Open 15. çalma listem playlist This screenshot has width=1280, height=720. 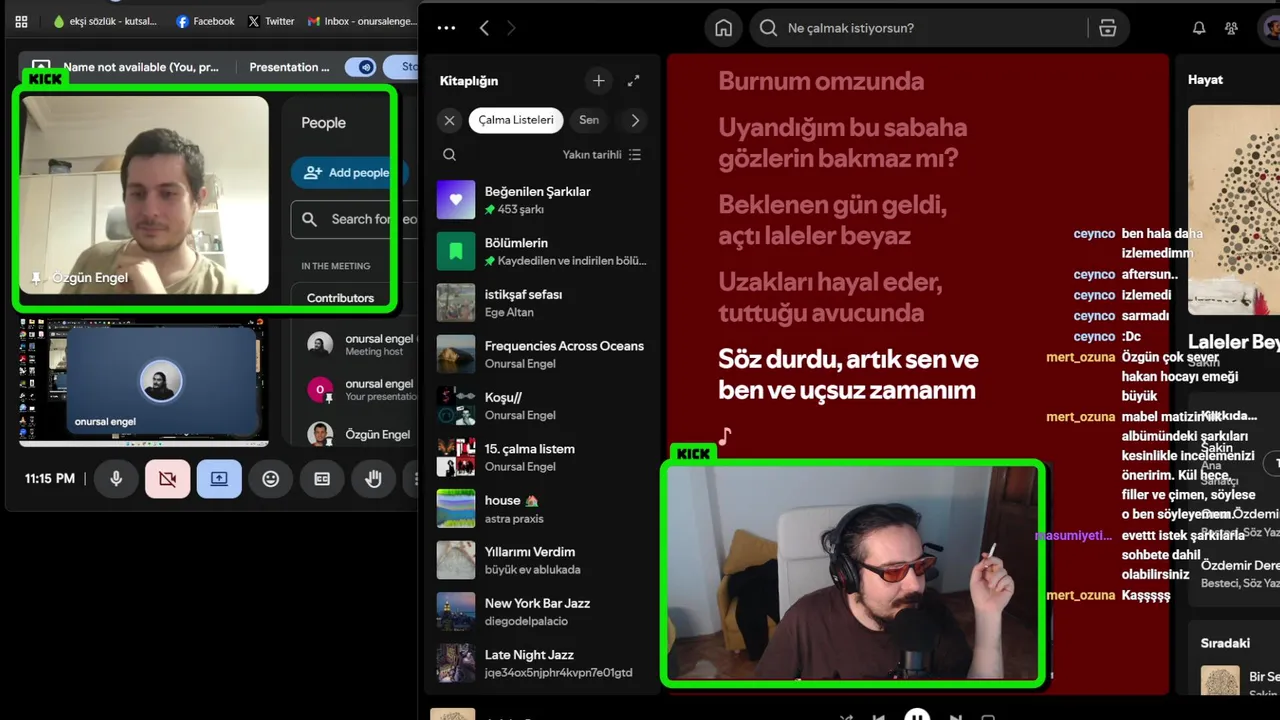(x=544, y=457)
